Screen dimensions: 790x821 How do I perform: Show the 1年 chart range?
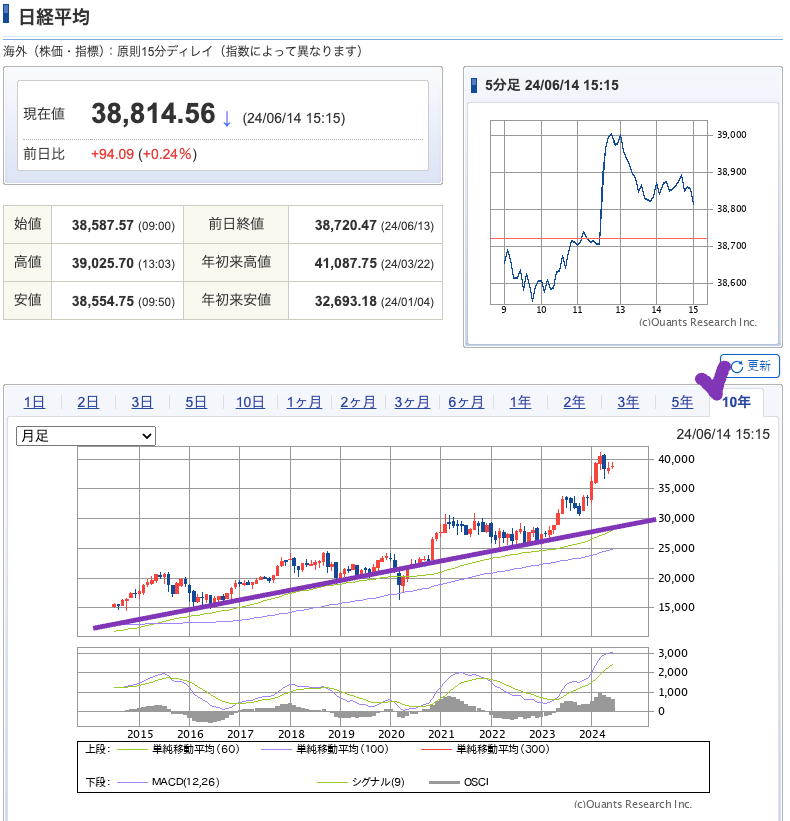tap(520, 402)
